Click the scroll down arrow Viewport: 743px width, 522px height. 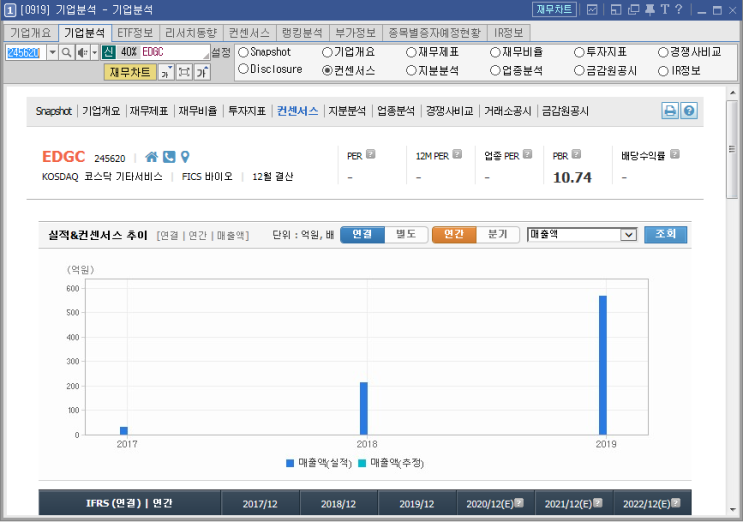[733, 510]
